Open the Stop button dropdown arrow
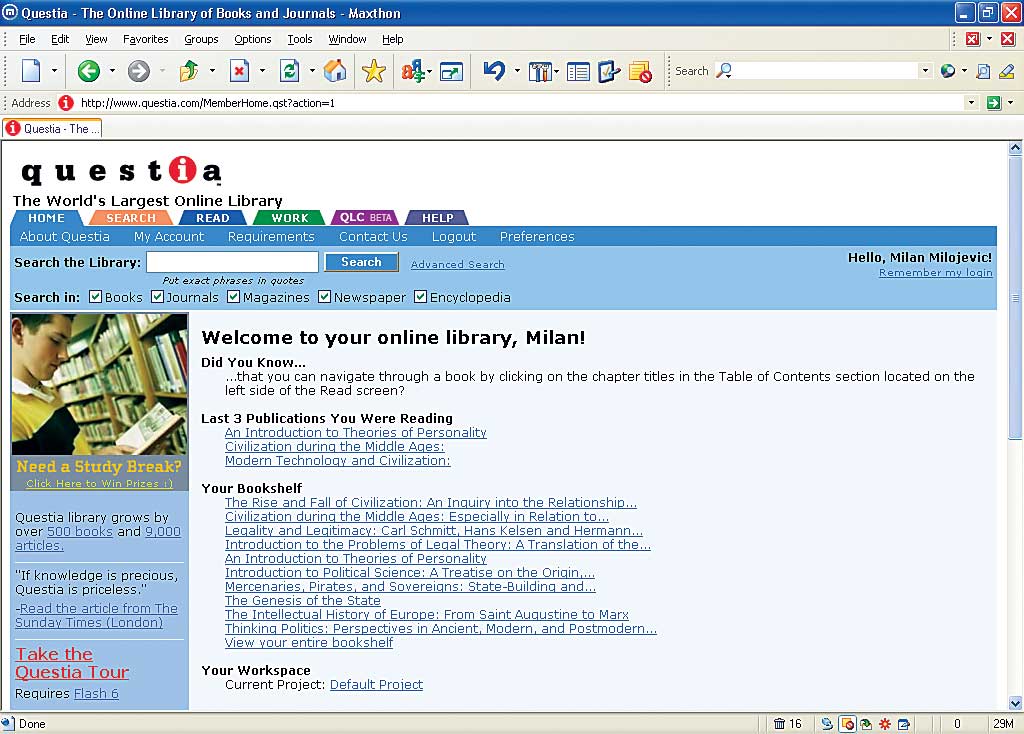The width and height of the screenshot is (1024, 734). [x=263, y=71]
